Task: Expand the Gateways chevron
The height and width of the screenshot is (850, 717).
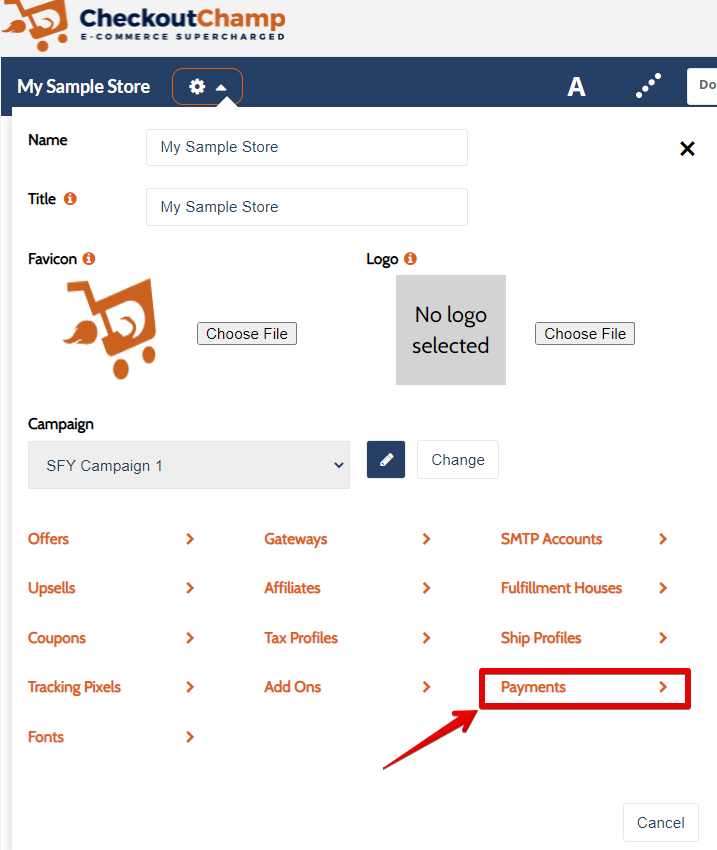Action: click(x=426, y=539)
